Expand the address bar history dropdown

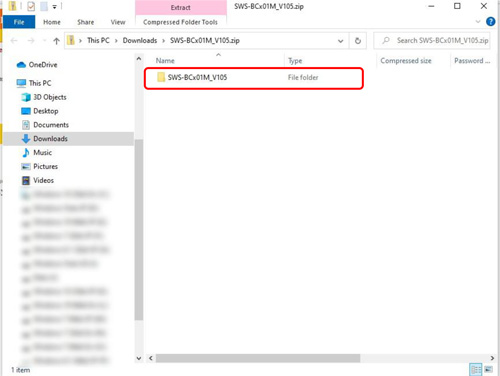[x=340, y=41]
